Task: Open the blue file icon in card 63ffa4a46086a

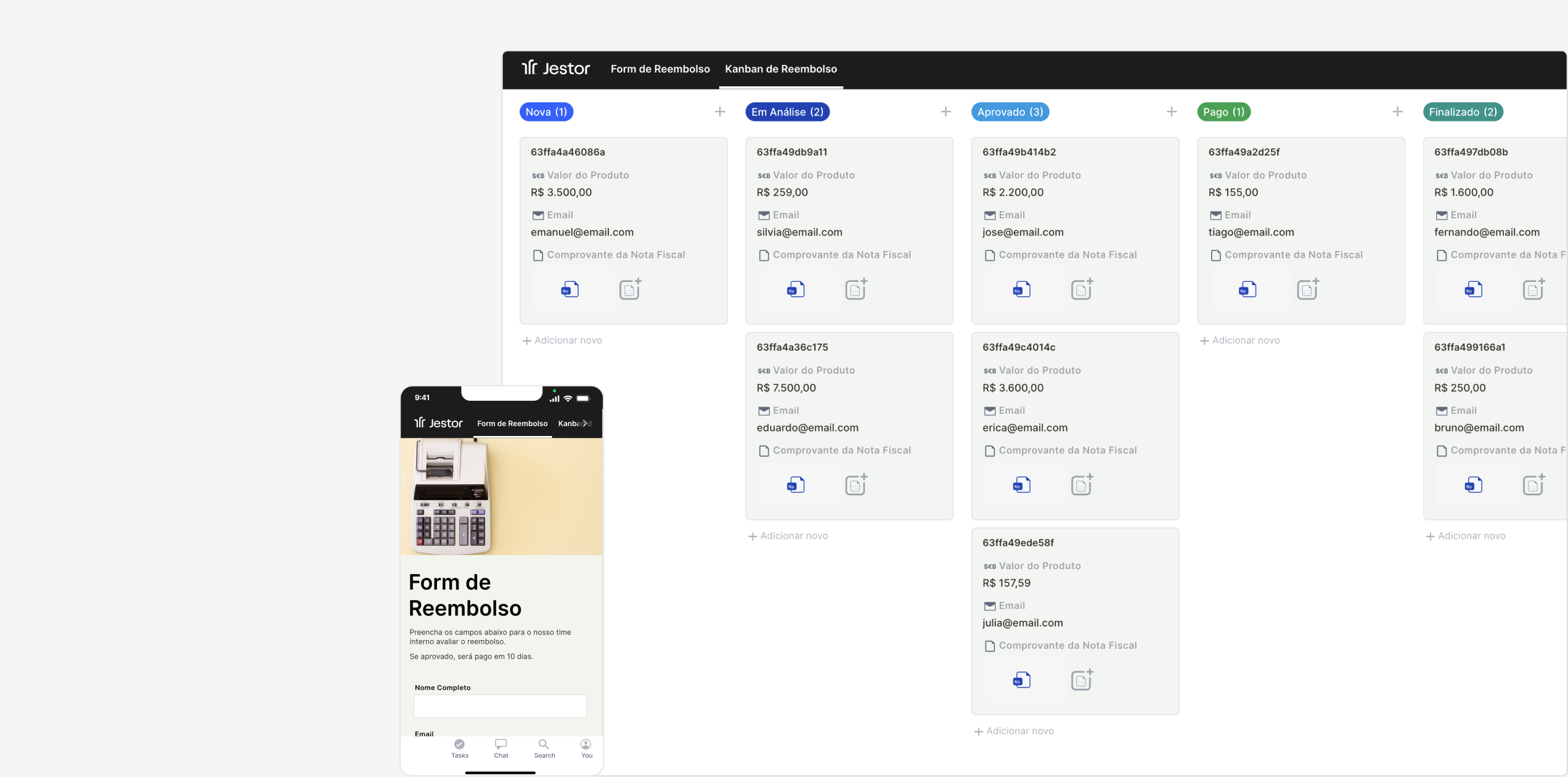Action: click(570, 289)
